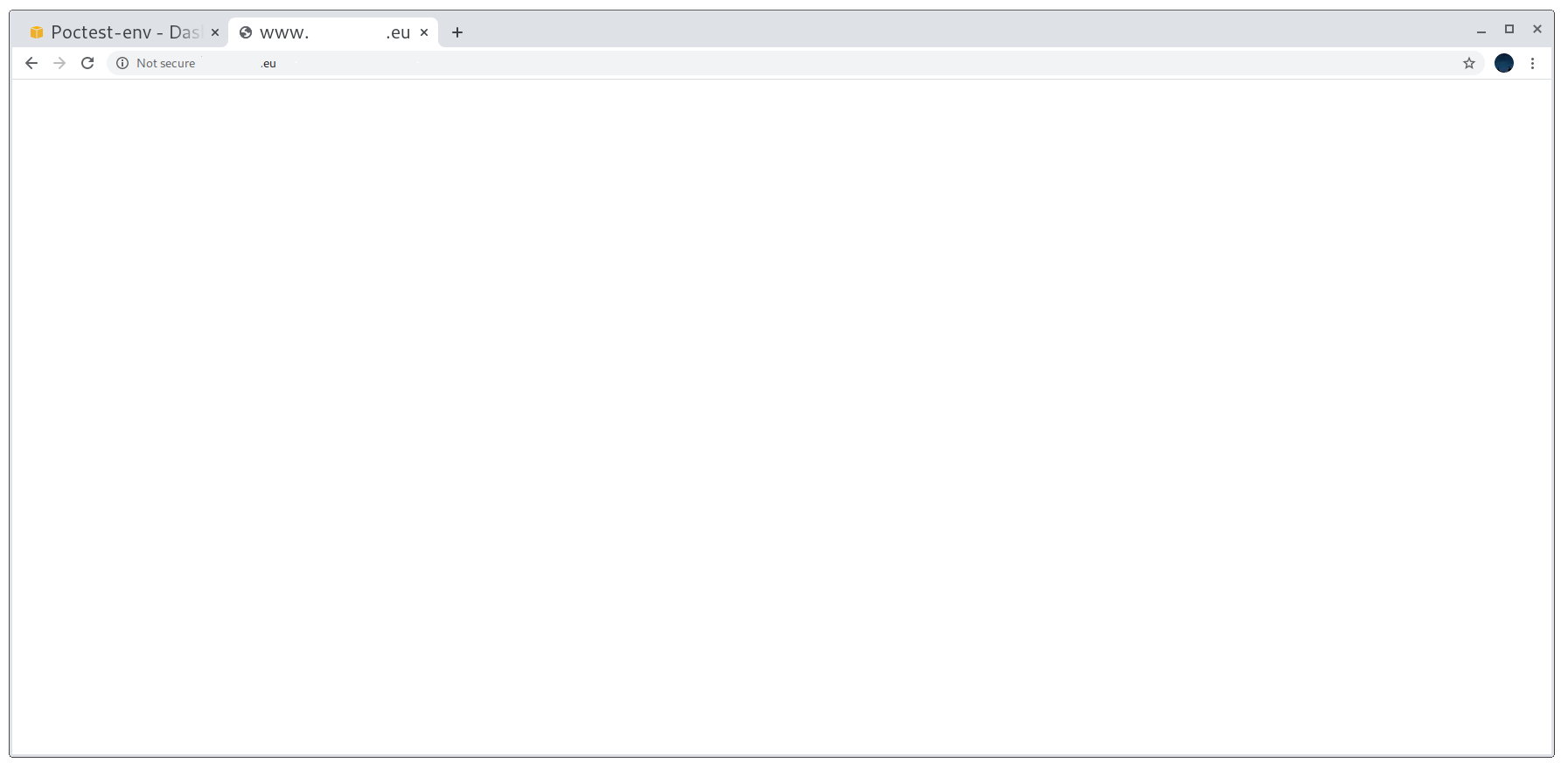Maximize the Chrome window
Viewport: 1568px width, 770px height.
tap(1509, 29)
